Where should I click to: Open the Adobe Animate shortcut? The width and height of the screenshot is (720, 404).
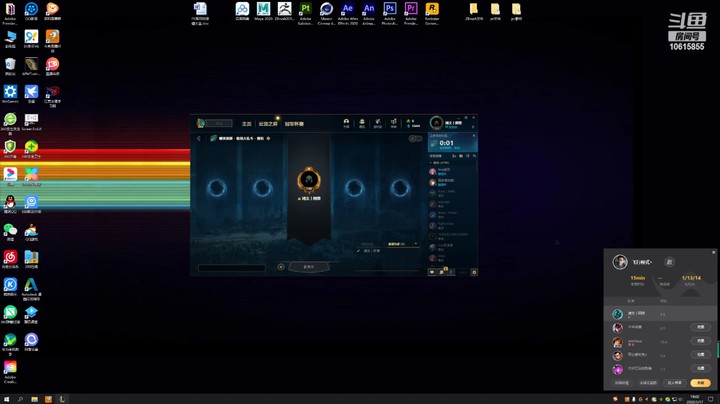(x=369, y=12)
